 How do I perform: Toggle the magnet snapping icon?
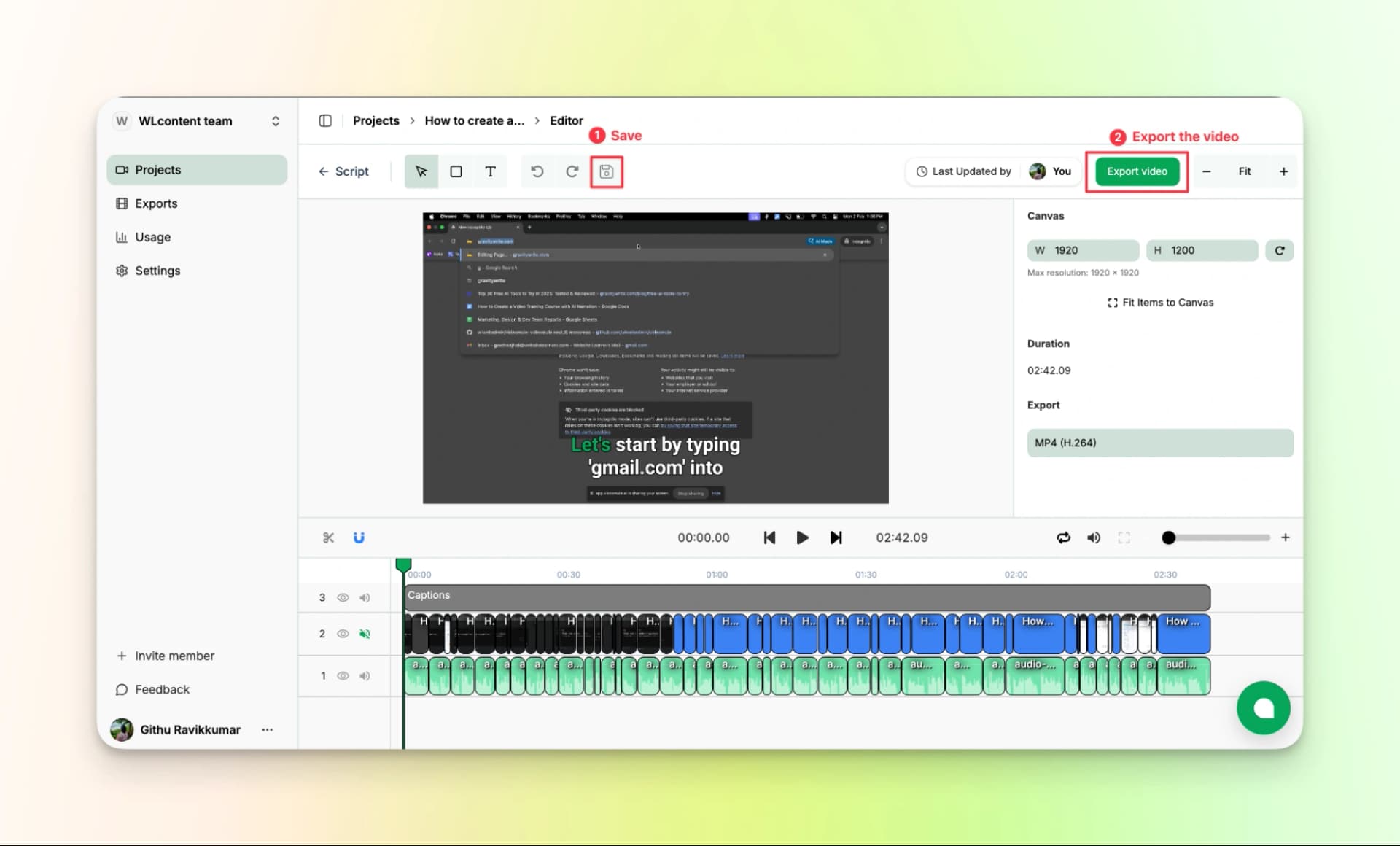click(359, 538)
